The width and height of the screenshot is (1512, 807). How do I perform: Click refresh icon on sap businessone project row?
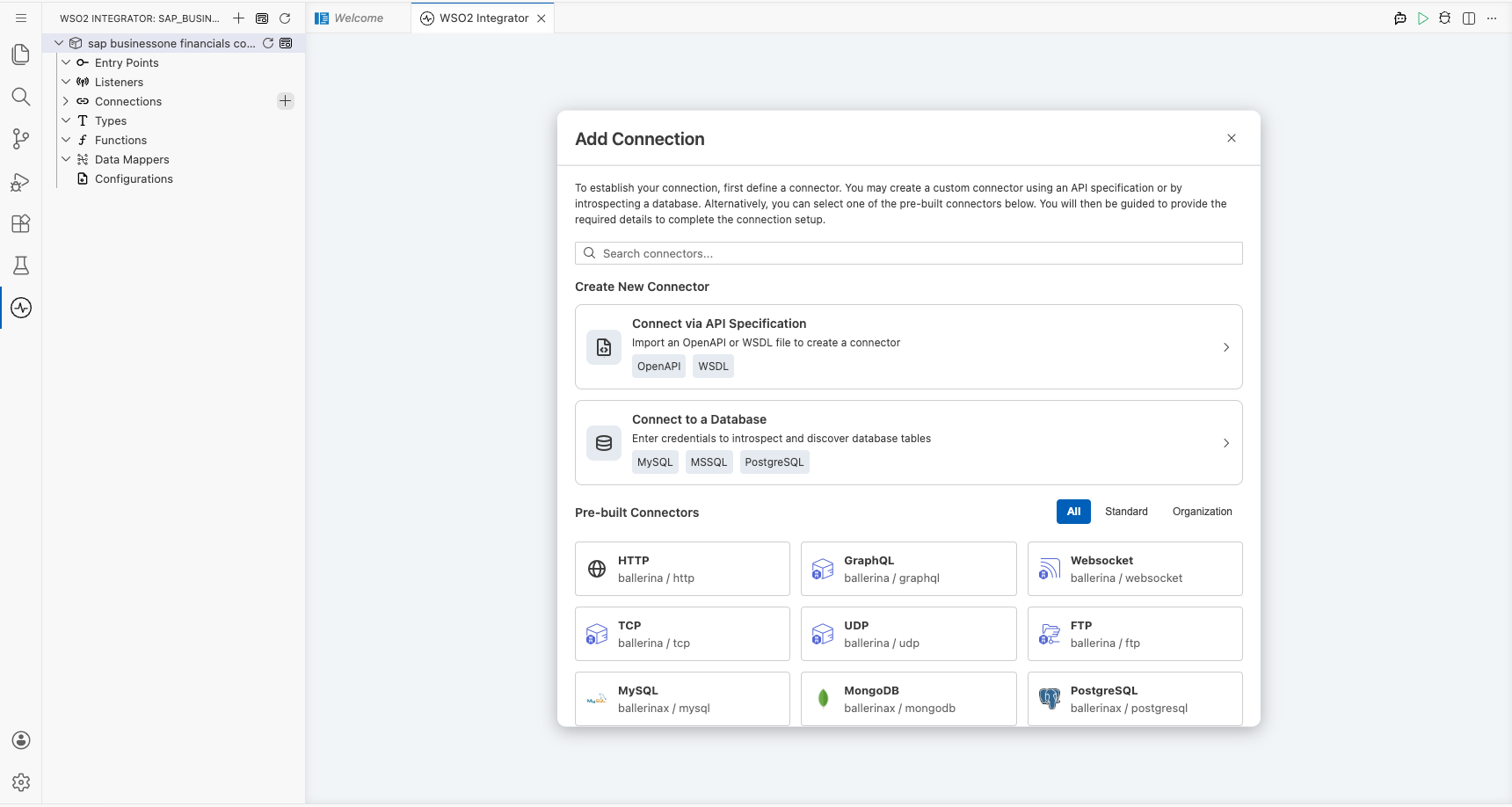point(268,43)
